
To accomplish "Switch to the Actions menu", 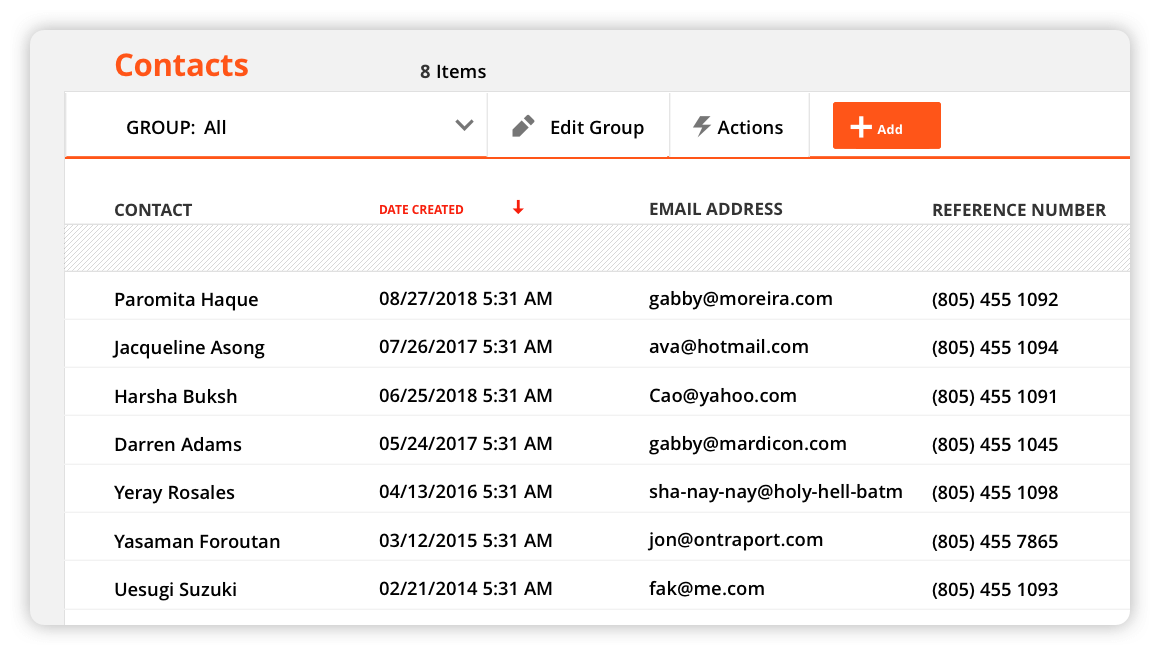I will pyautogui.click(x=739, y=126).
